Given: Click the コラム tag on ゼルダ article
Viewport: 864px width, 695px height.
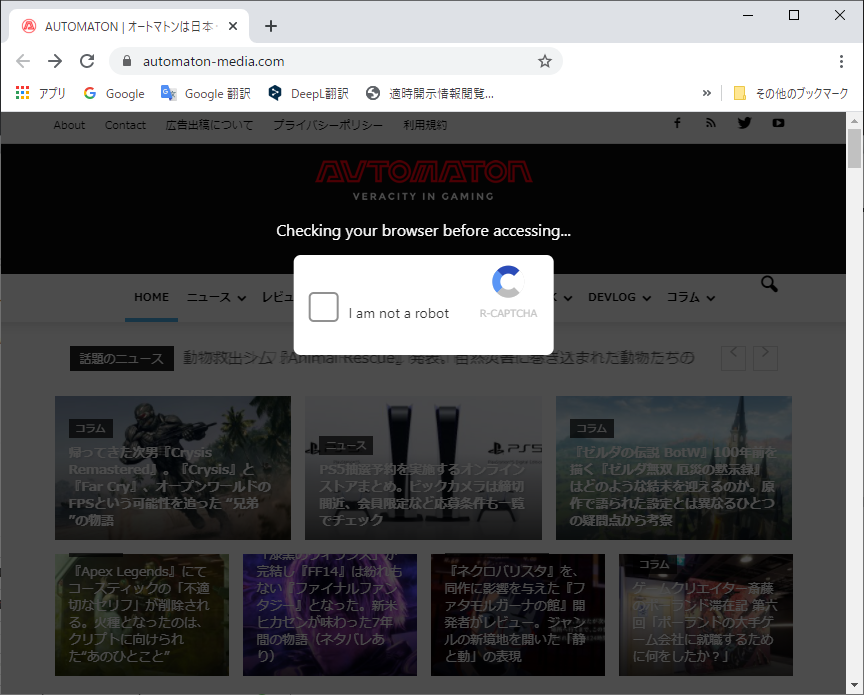Looking at the screenshot, I should point(592,428).
